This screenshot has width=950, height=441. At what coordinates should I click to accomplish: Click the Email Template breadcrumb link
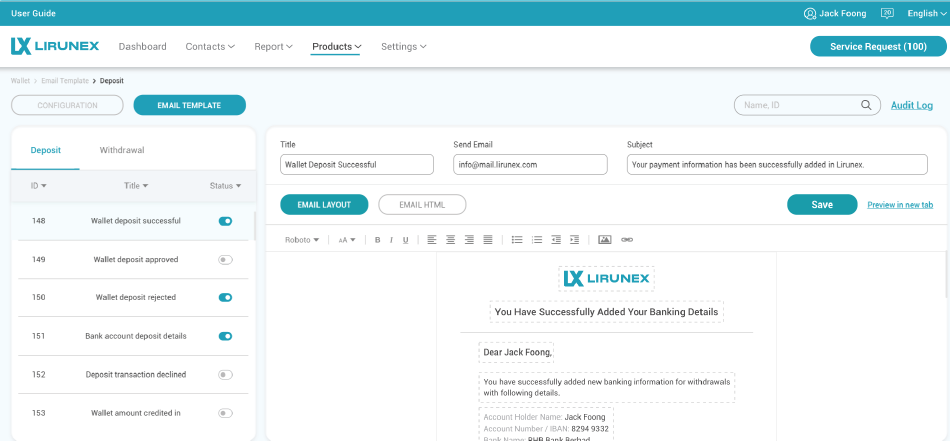(x=65, y=81)
